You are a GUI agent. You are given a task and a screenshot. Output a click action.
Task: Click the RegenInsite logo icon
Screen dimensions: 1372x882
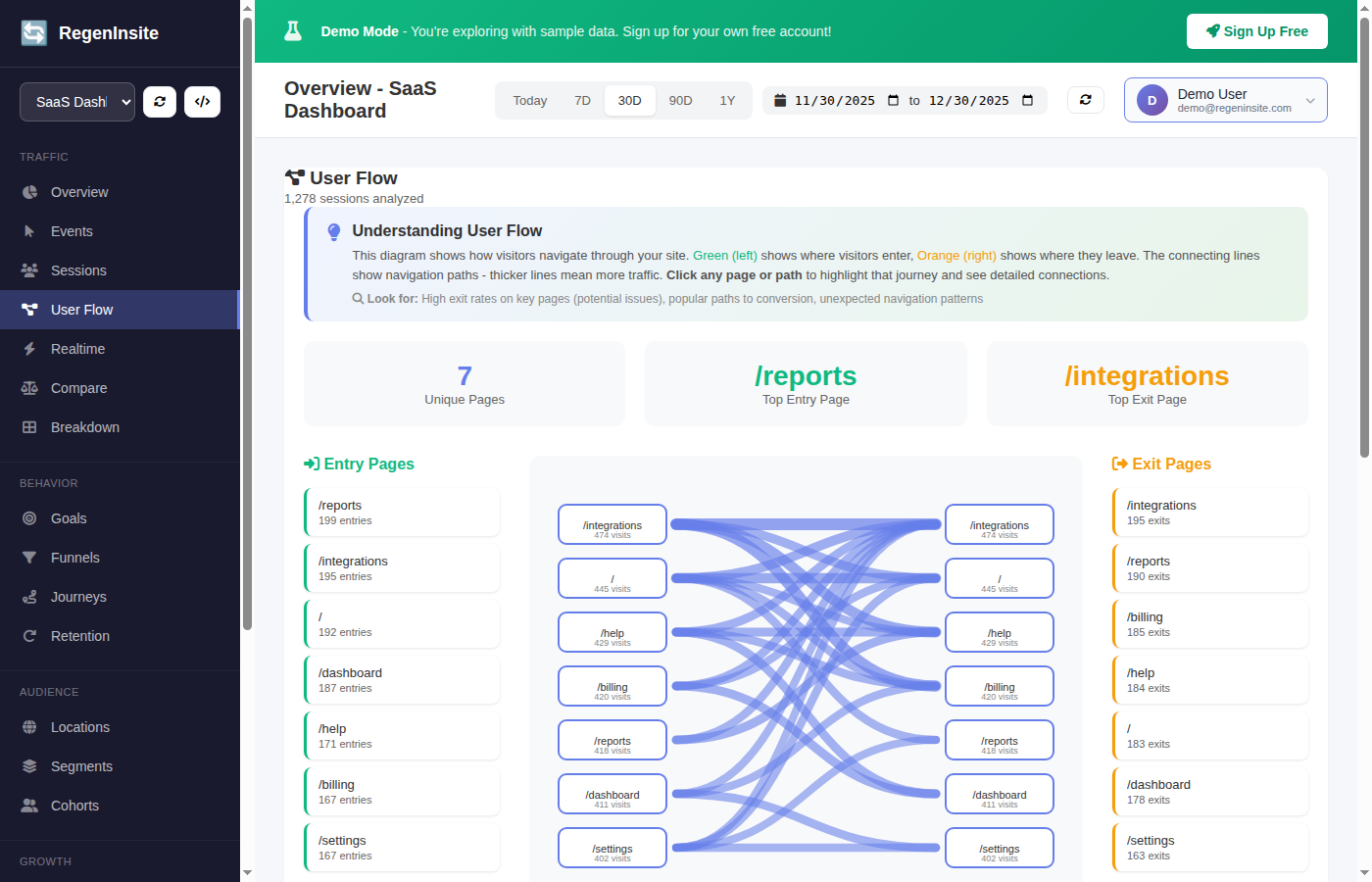click(32, 32)
